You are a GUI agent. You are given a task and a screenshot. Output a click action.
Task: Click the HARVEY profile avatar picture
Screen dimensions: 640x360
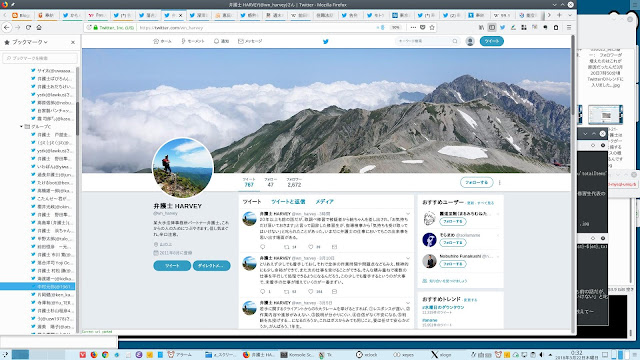(182, 168)
